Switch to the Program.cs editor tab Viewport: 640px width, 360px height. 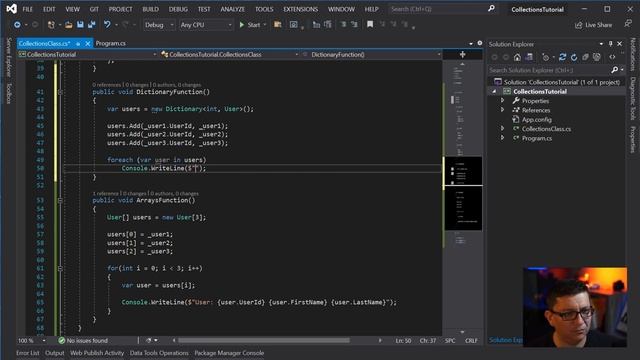[111, 43]
